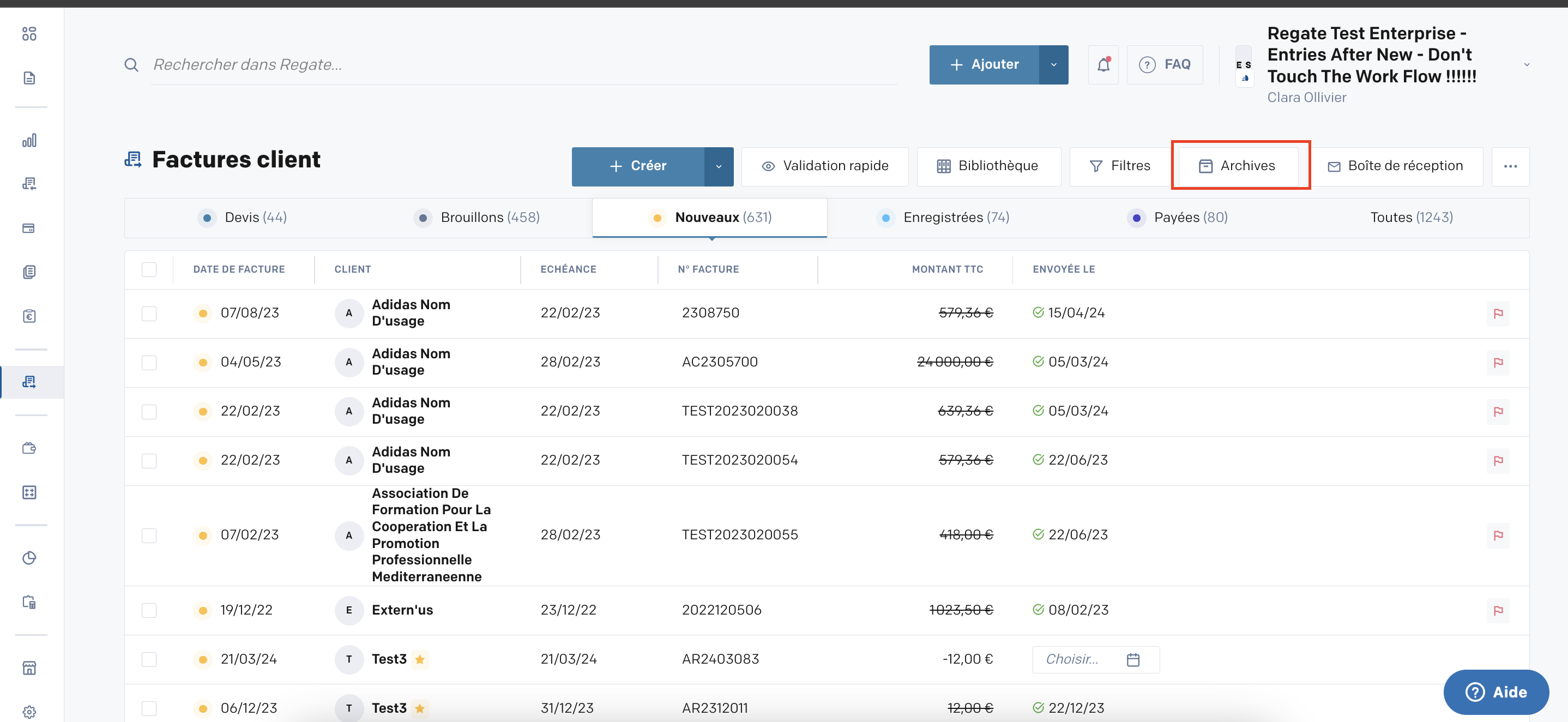Toggle the select-all checkbox in table header

point(148,270)
